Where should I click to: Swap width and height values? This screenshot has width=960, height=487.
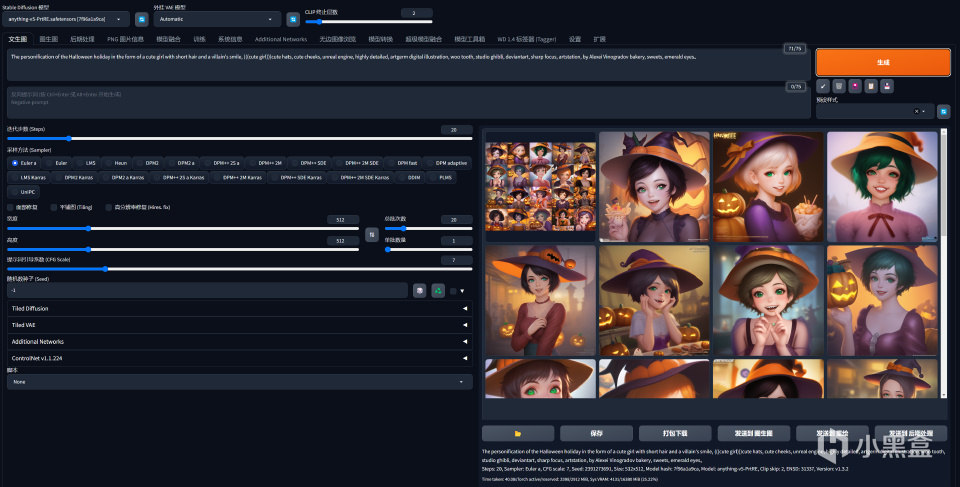(x=372, y=235)
